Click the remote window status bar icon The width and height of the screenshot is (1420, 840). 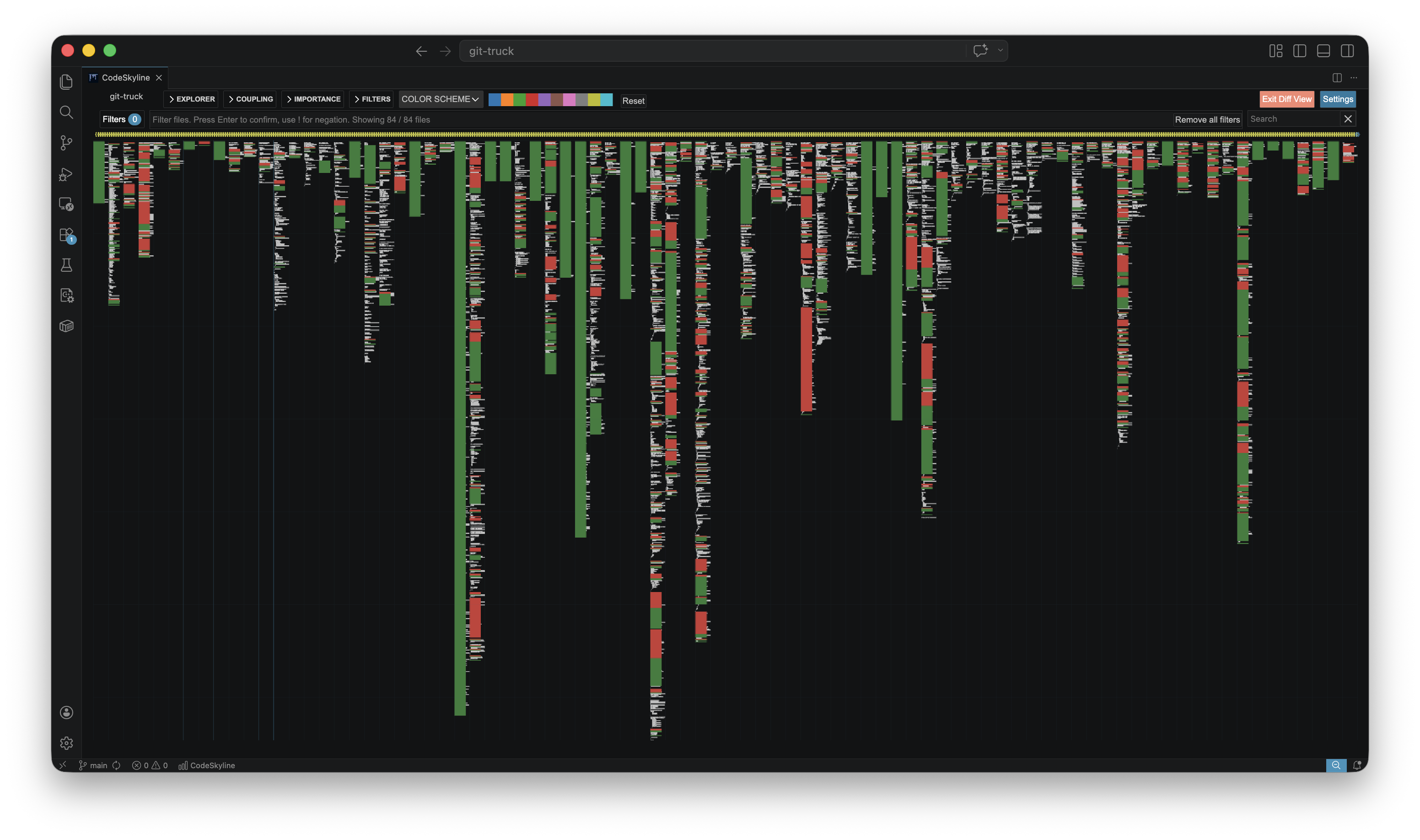point(63,765)
